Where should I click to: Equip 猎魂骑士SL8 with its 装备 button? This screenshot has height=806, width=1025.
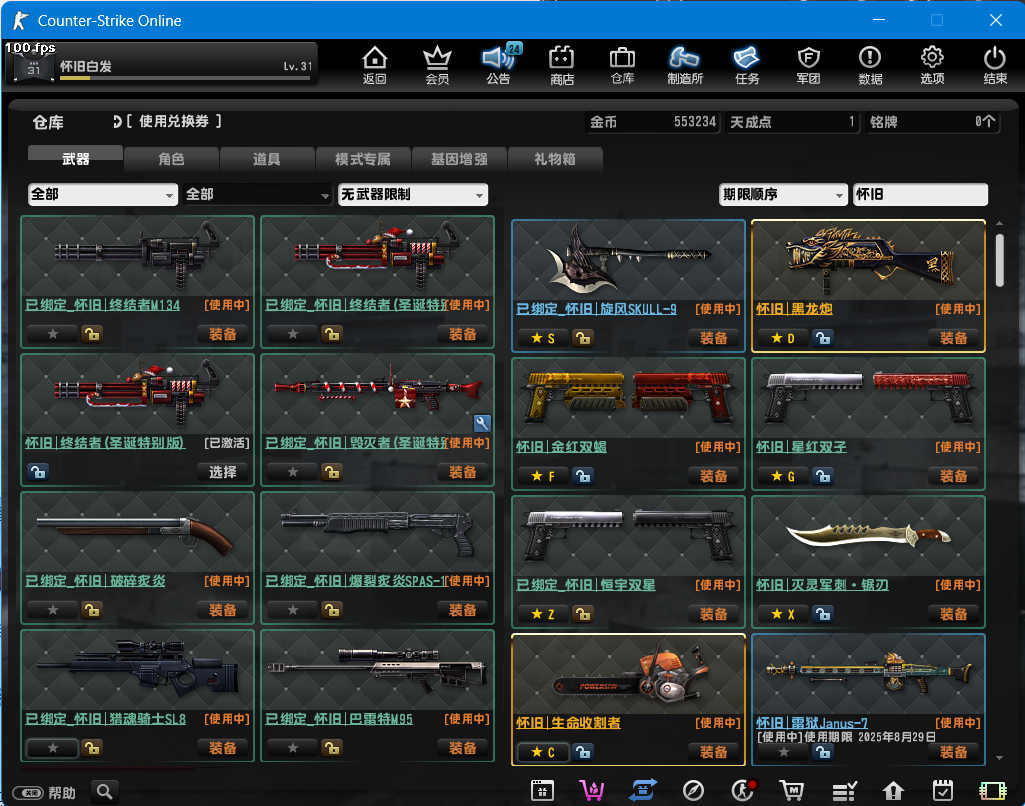(x=222, y=748)
